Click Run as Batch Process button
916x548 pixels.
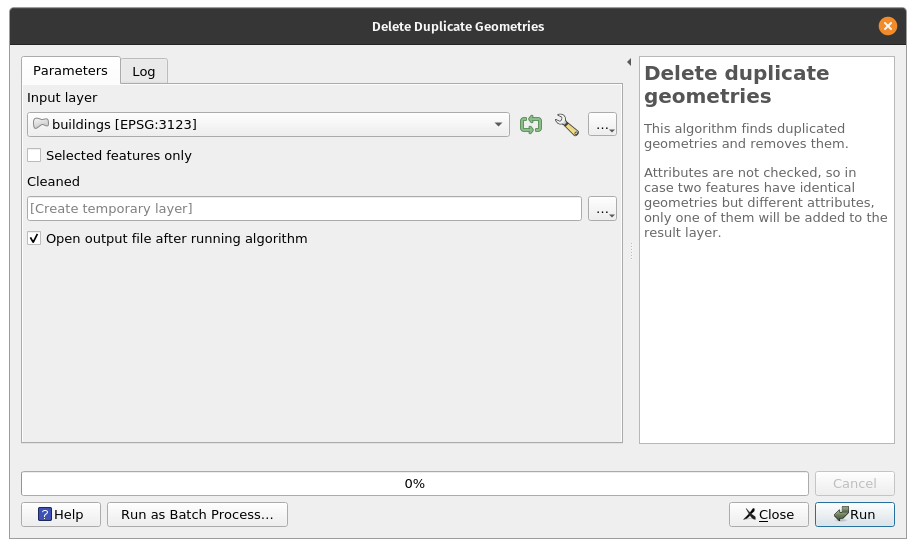click(x=197, y=514)
